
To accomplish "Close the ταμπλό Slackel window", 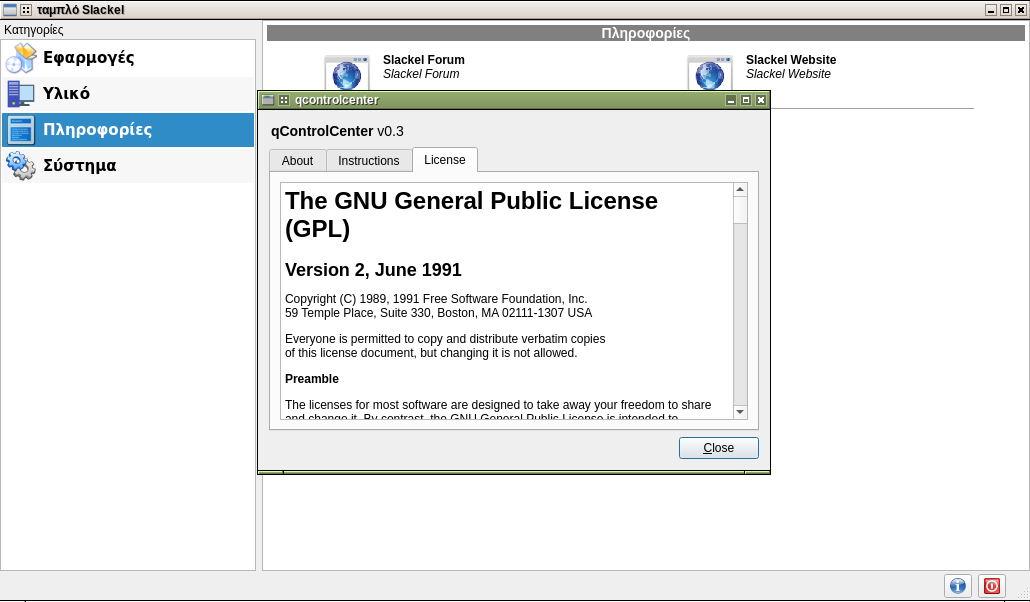I will [x=1021, y=10].
